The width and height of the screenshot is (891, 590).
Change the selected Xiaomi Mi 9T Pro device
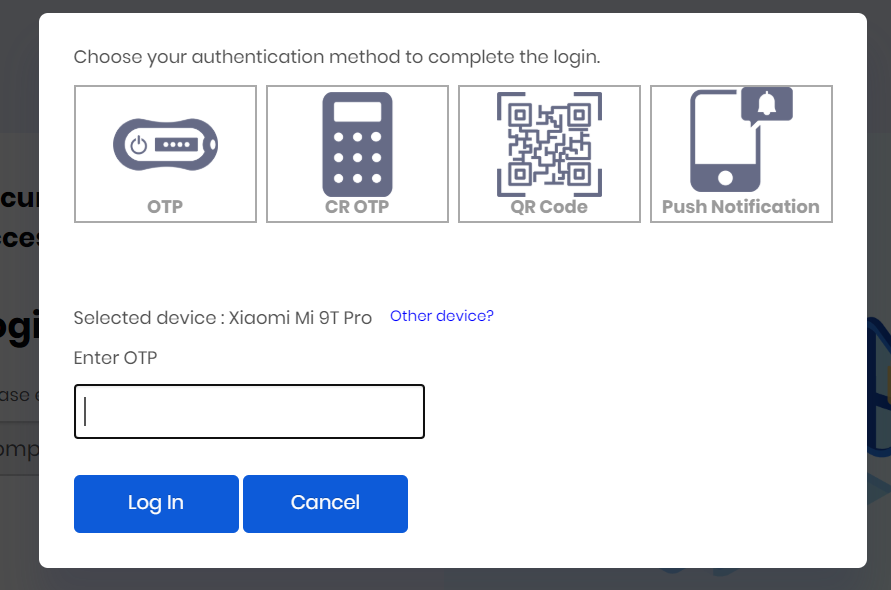click(441, 315)
